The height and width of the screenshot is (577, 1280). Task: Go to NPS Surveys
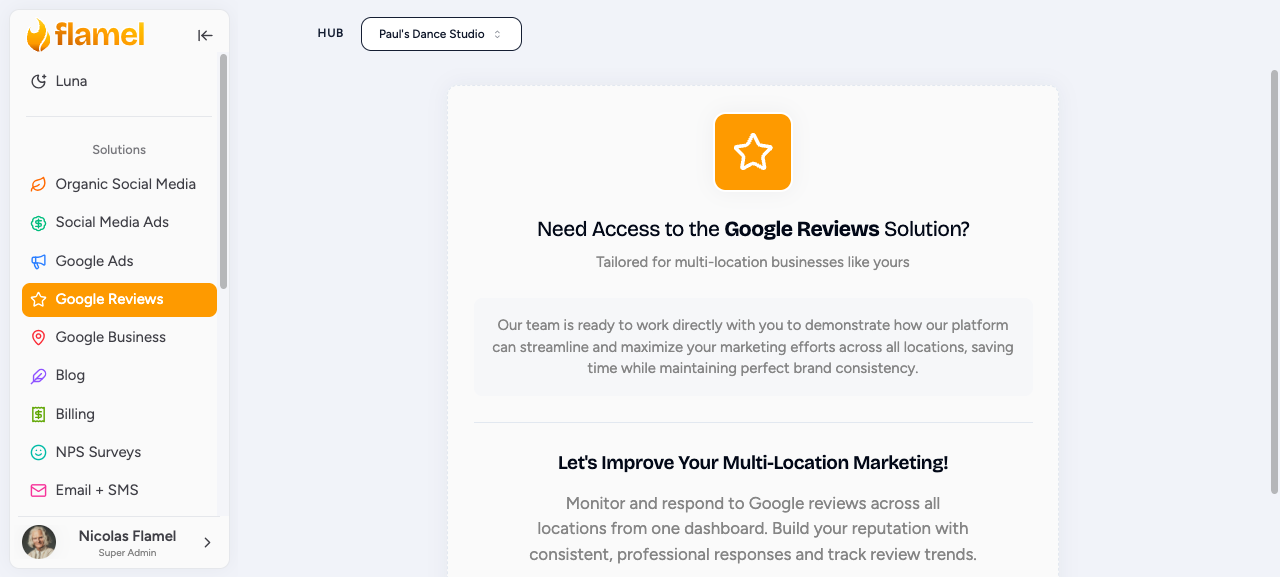coord(119,452)
